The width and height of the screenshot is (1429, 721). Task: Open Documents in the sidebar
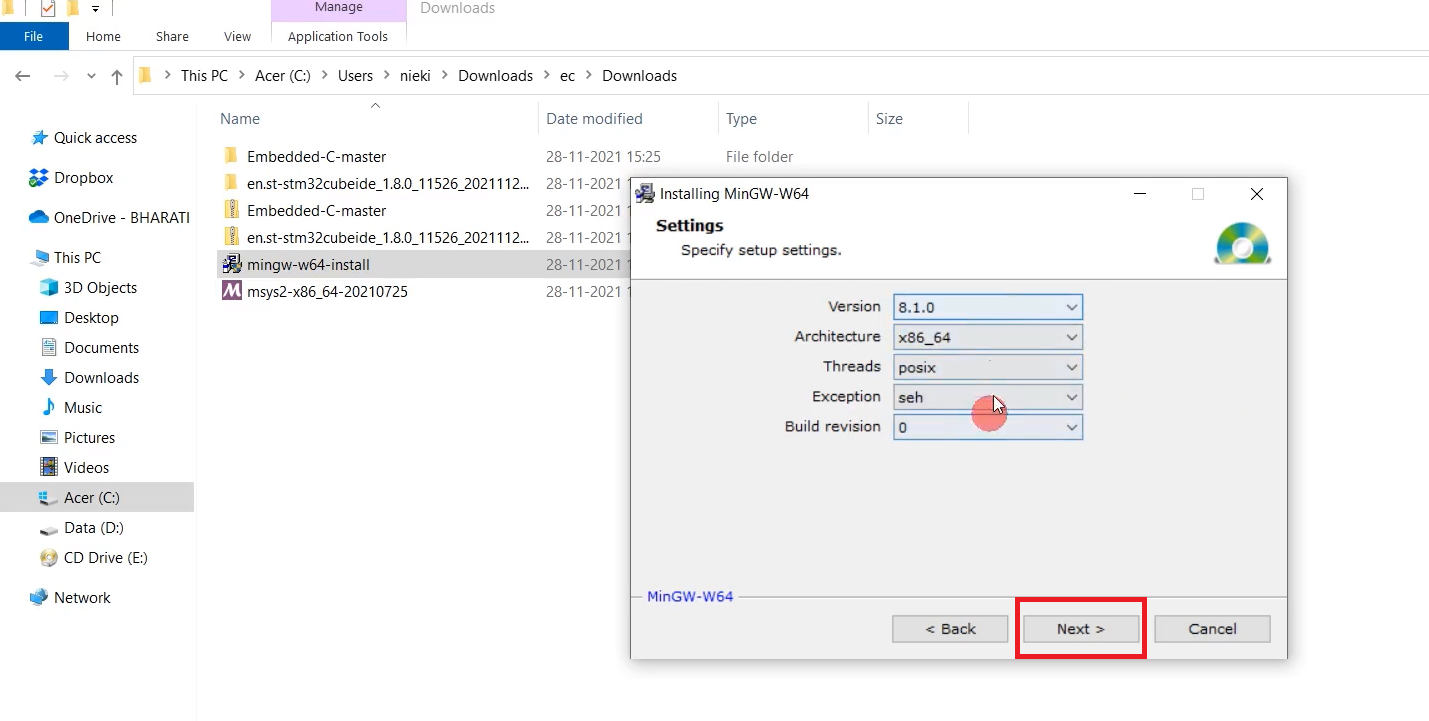click(101, 348)
